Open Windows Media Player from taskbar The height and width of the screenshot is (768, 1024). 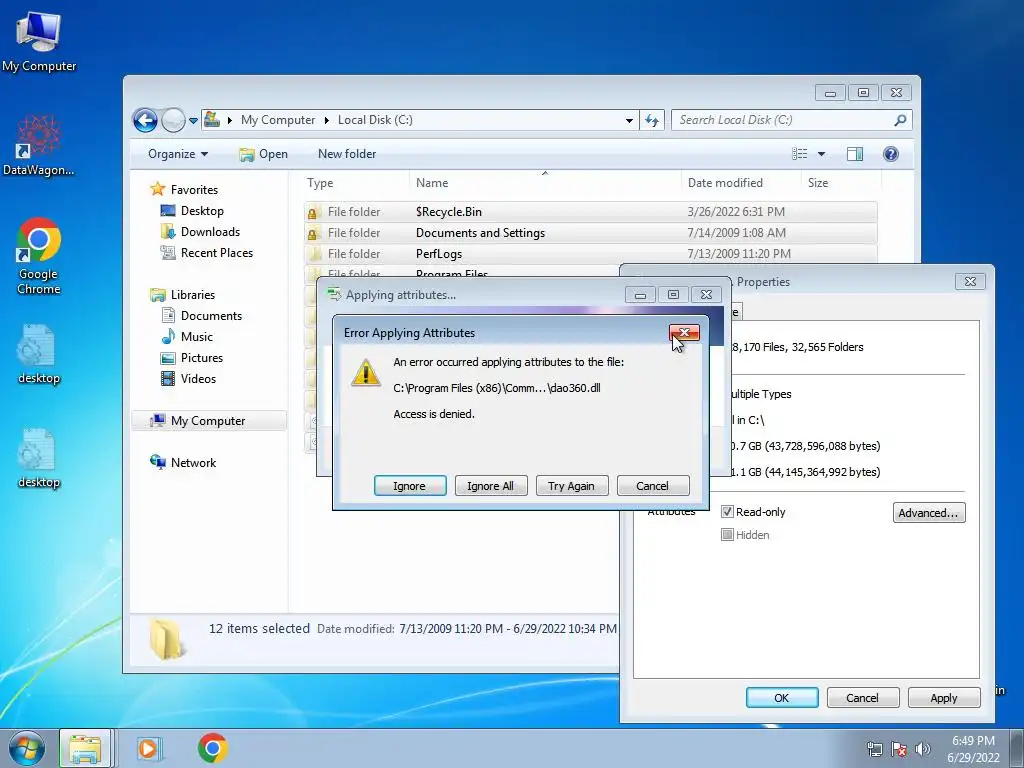tap(148, 748)
